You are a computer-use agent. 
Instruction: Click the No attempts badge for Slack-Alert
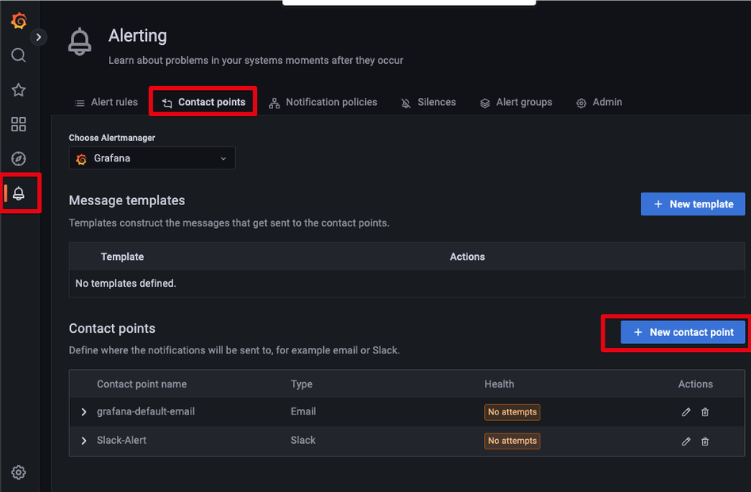[512, 441]
